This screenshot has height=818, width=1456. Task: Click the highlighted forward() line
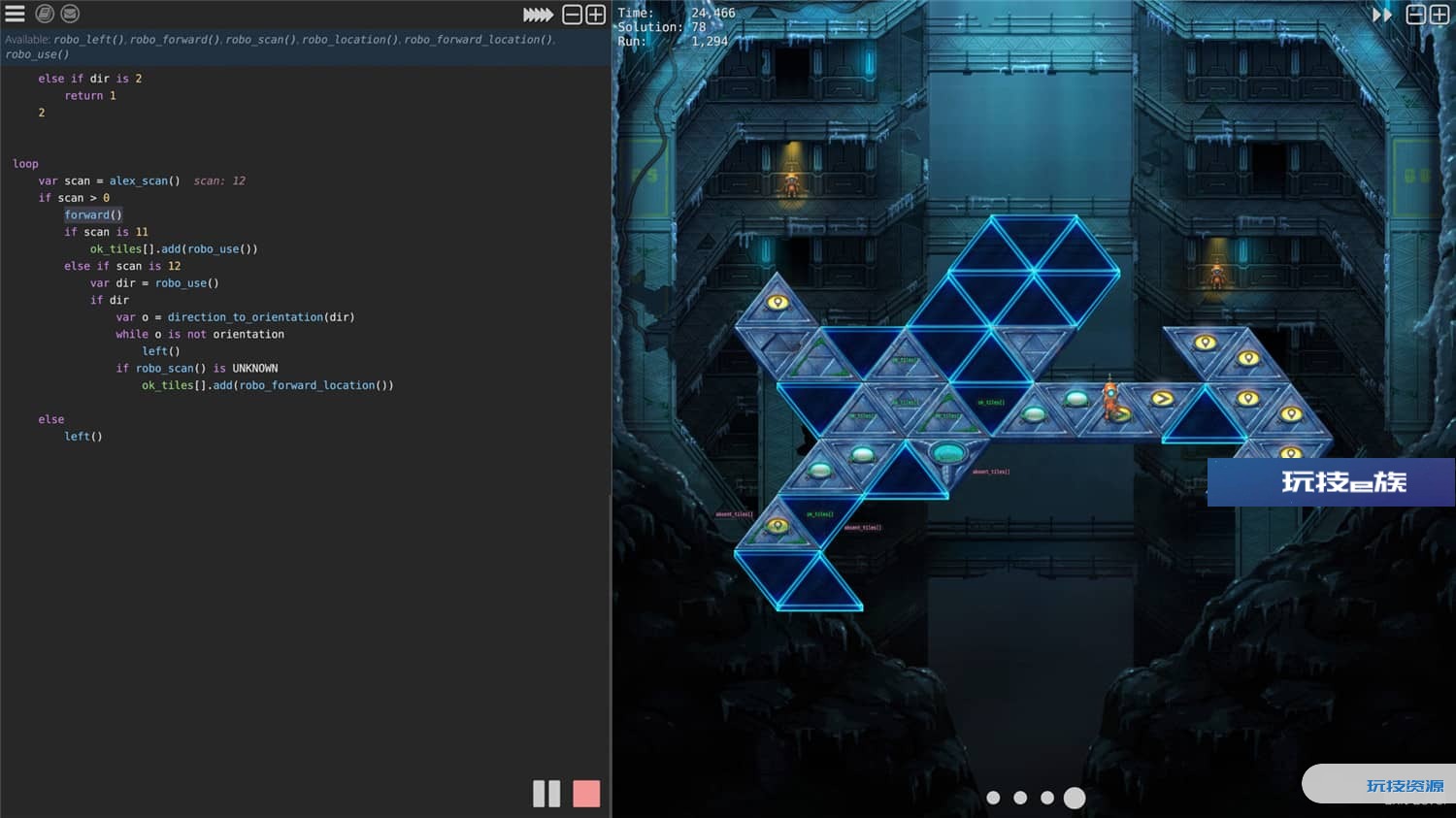93,215
